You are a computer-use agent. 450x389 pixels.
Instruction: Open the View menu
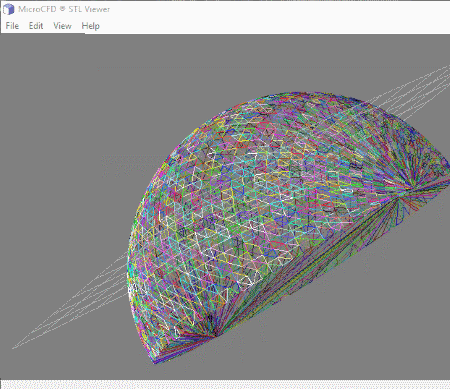click(x=62, y=26)
